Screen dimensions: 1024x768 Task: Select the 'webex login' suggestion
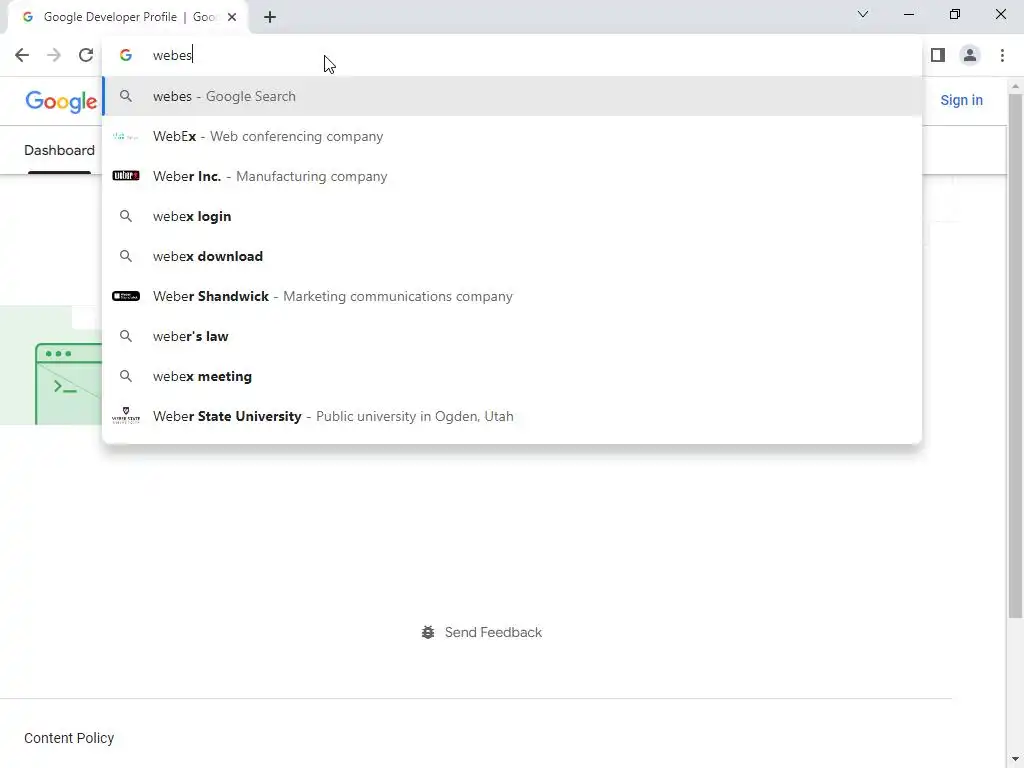pos(512,216)
